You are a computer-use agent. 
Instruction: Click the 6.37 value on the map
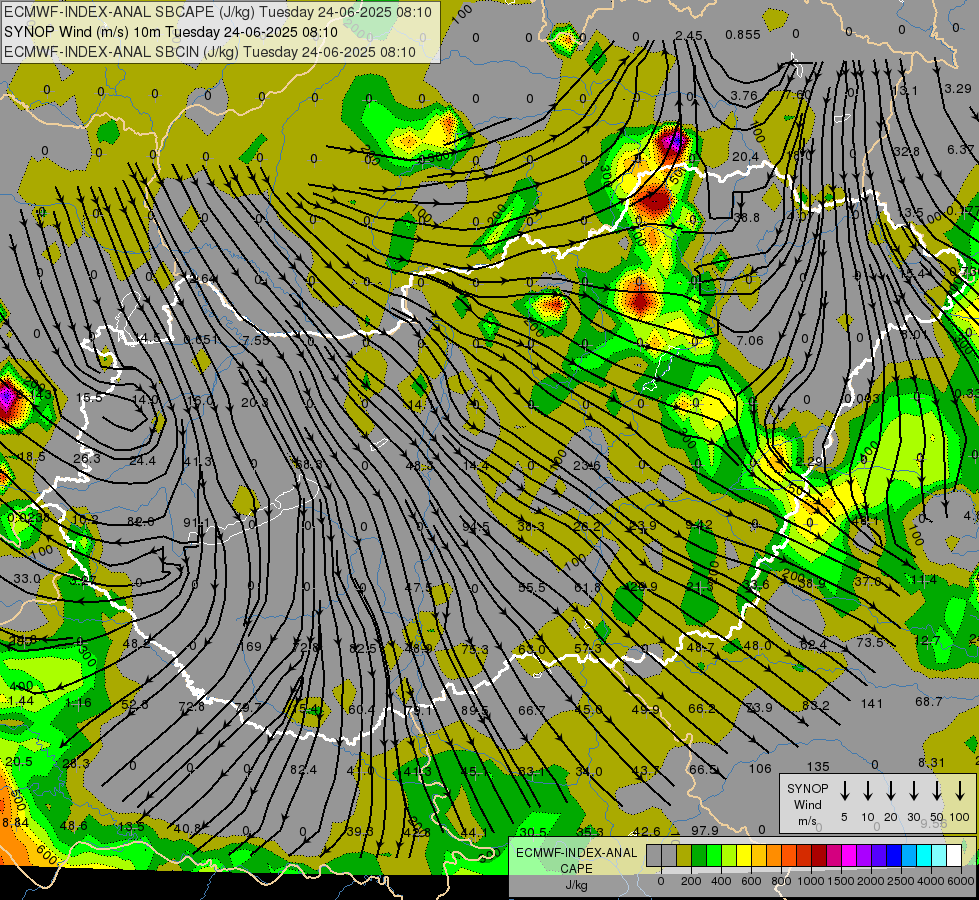[960, 150]
